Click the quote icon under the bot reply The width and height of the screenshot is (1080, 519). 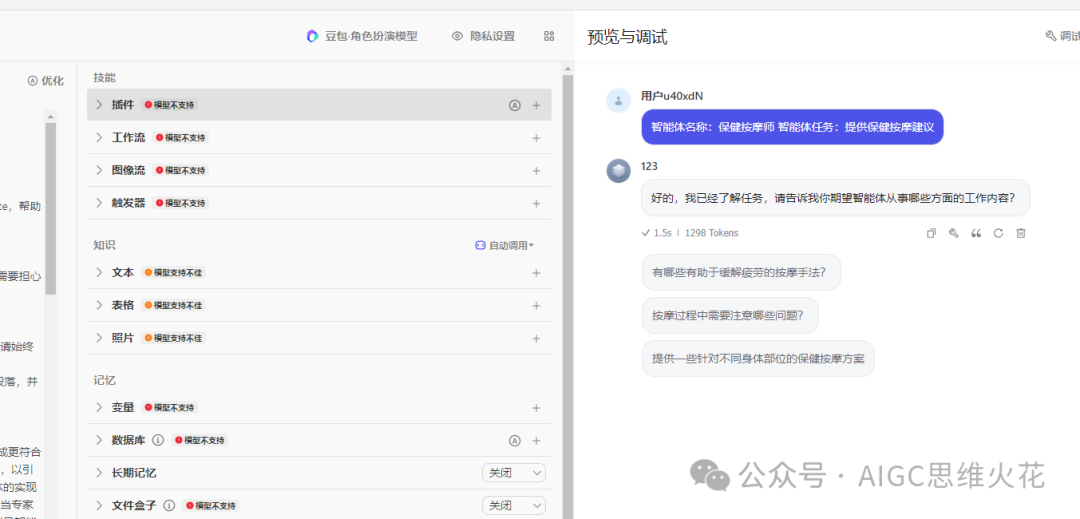pyautogui.click(x=976, y=233)
